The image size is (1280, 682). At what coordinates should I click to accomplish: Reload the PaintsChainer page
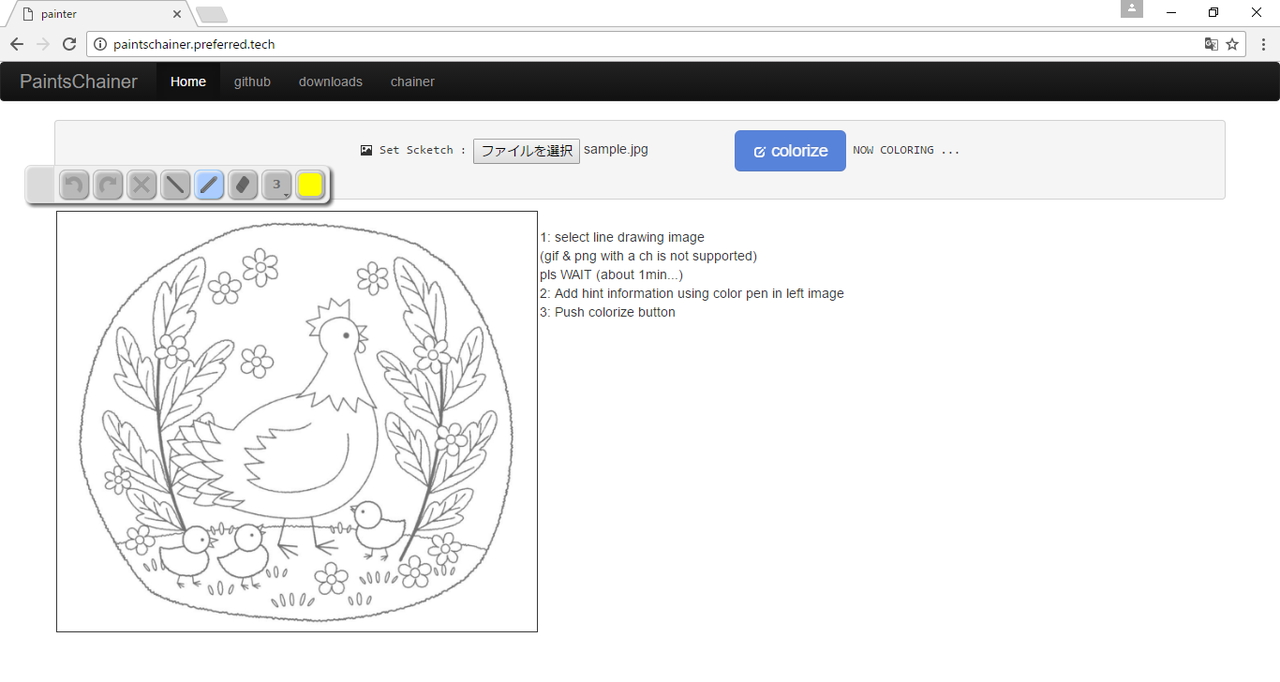click(x=68, y=44)
